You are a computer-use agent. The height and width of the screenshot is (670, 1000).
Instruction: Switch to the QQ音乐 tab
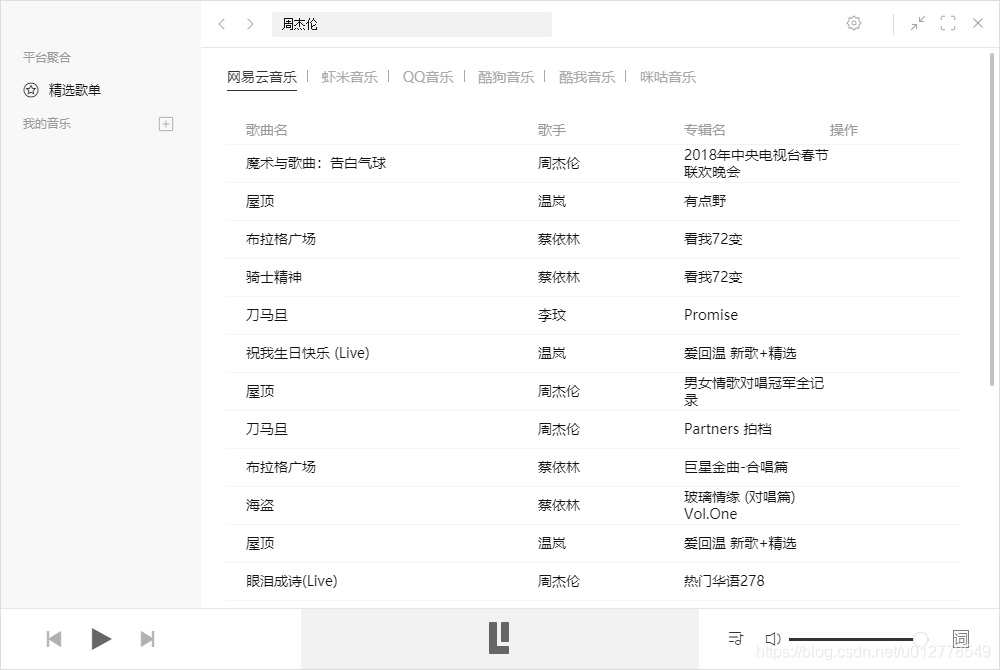pos(427,78)
